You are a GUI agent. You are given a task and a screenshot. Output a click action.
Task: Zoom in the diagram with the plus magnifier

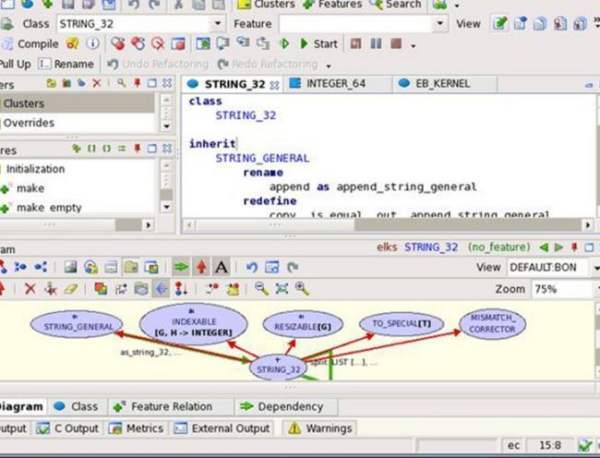pos(302,289)
